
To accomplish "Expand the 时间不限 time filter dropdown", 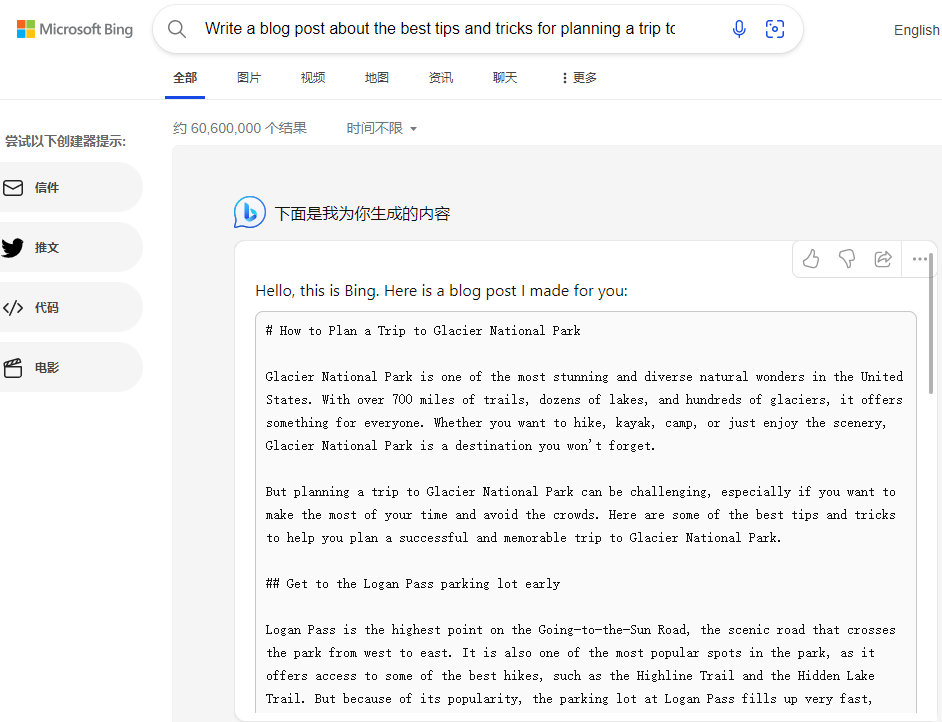I will [381, 129].
